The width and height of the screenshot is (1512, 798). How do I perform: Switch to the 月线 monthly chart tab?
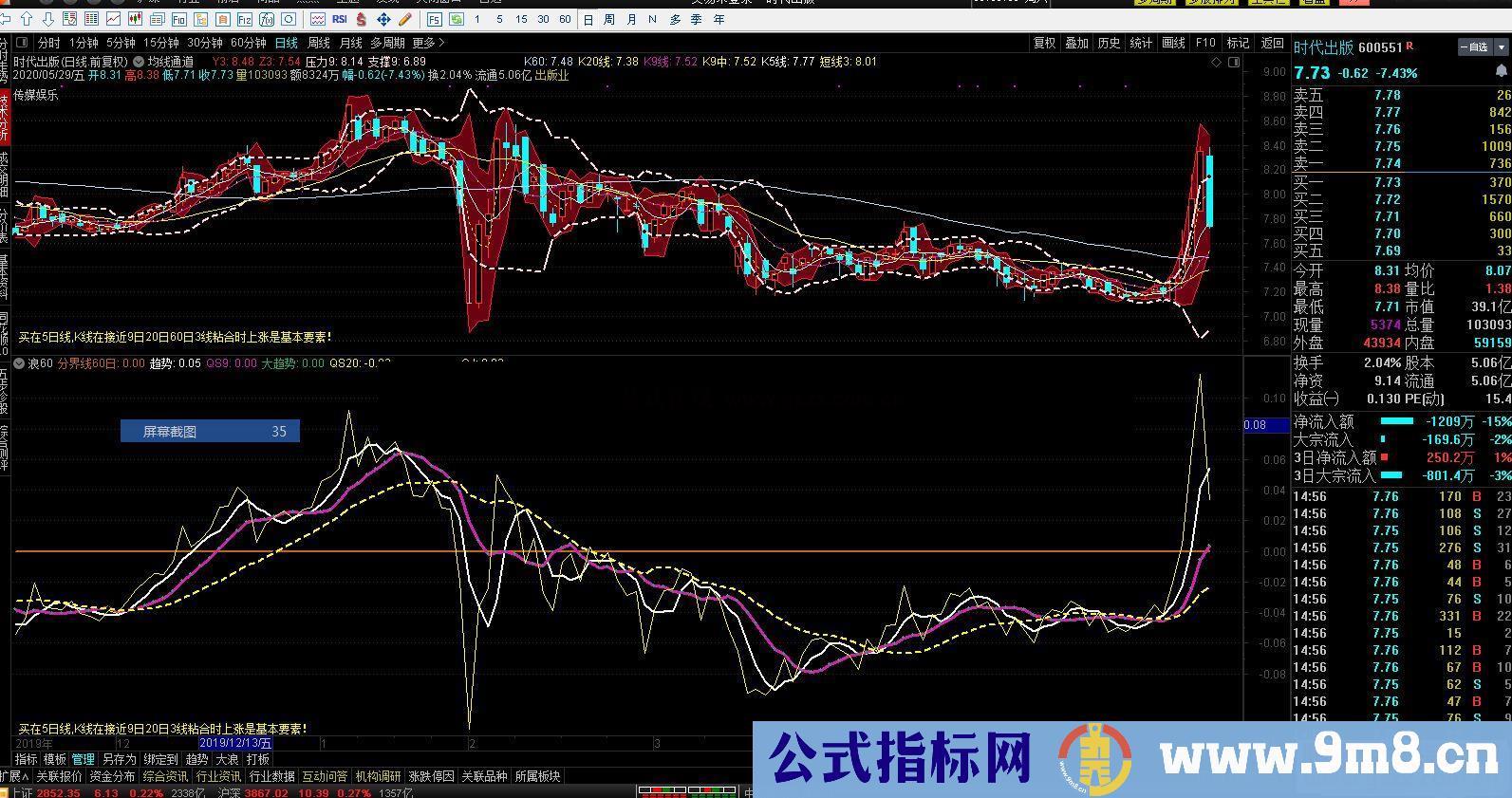click(350, 43)
